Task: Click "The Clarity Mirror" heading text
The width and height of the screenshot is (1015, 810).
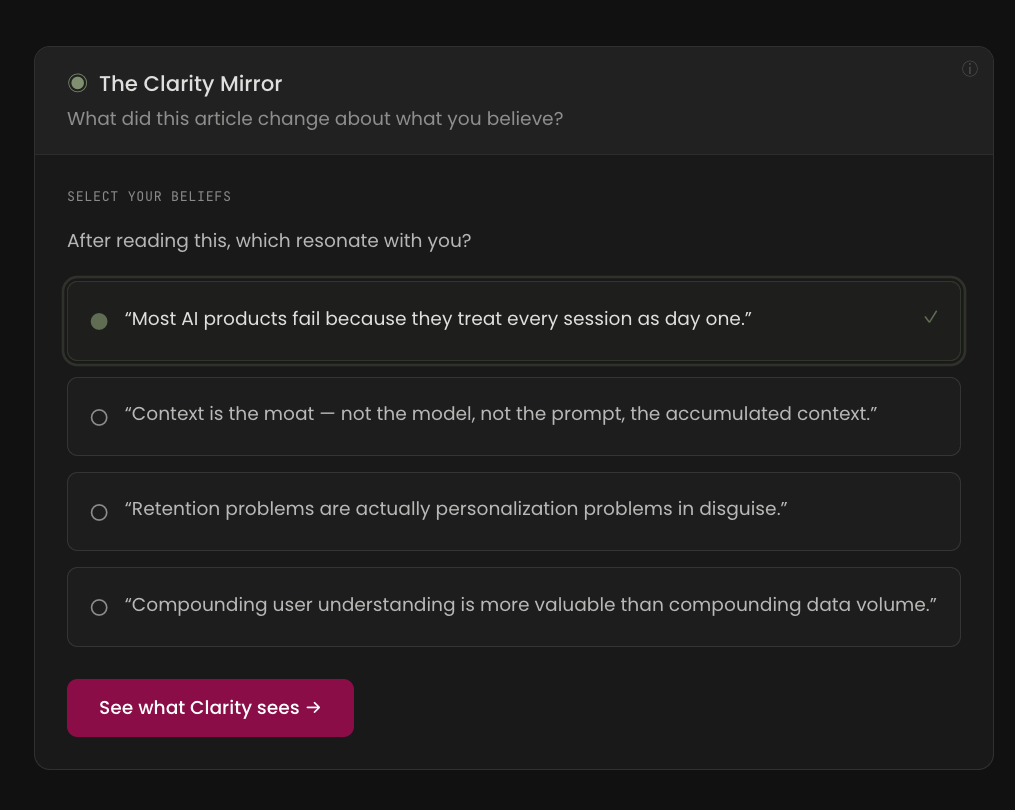Action: pyautogui.click(x=190, y=84)
